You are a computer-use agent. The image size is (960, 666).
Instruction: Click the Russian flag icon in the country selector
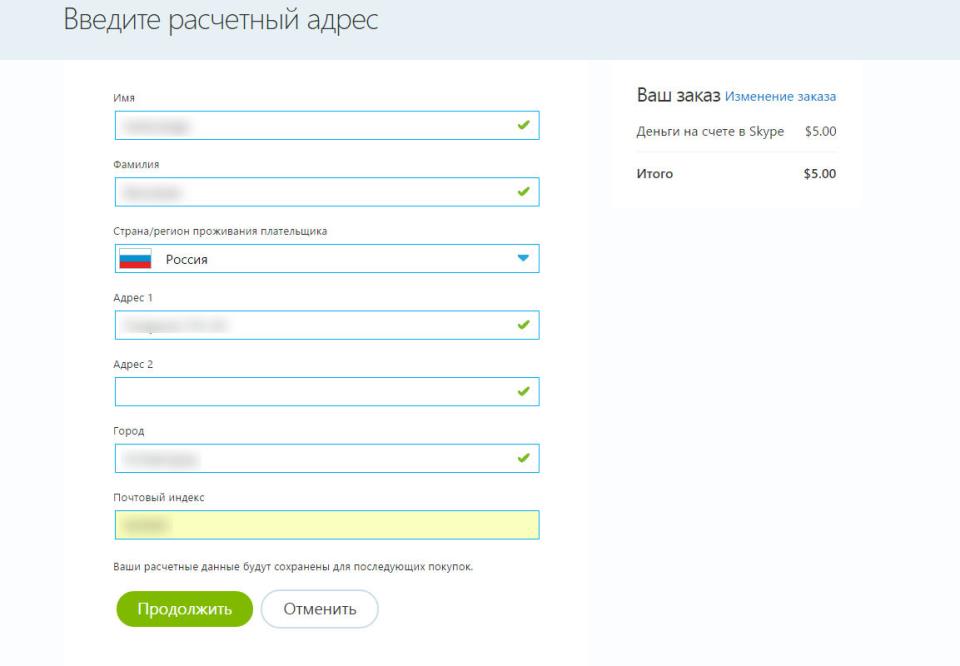[x=135, y=259]
